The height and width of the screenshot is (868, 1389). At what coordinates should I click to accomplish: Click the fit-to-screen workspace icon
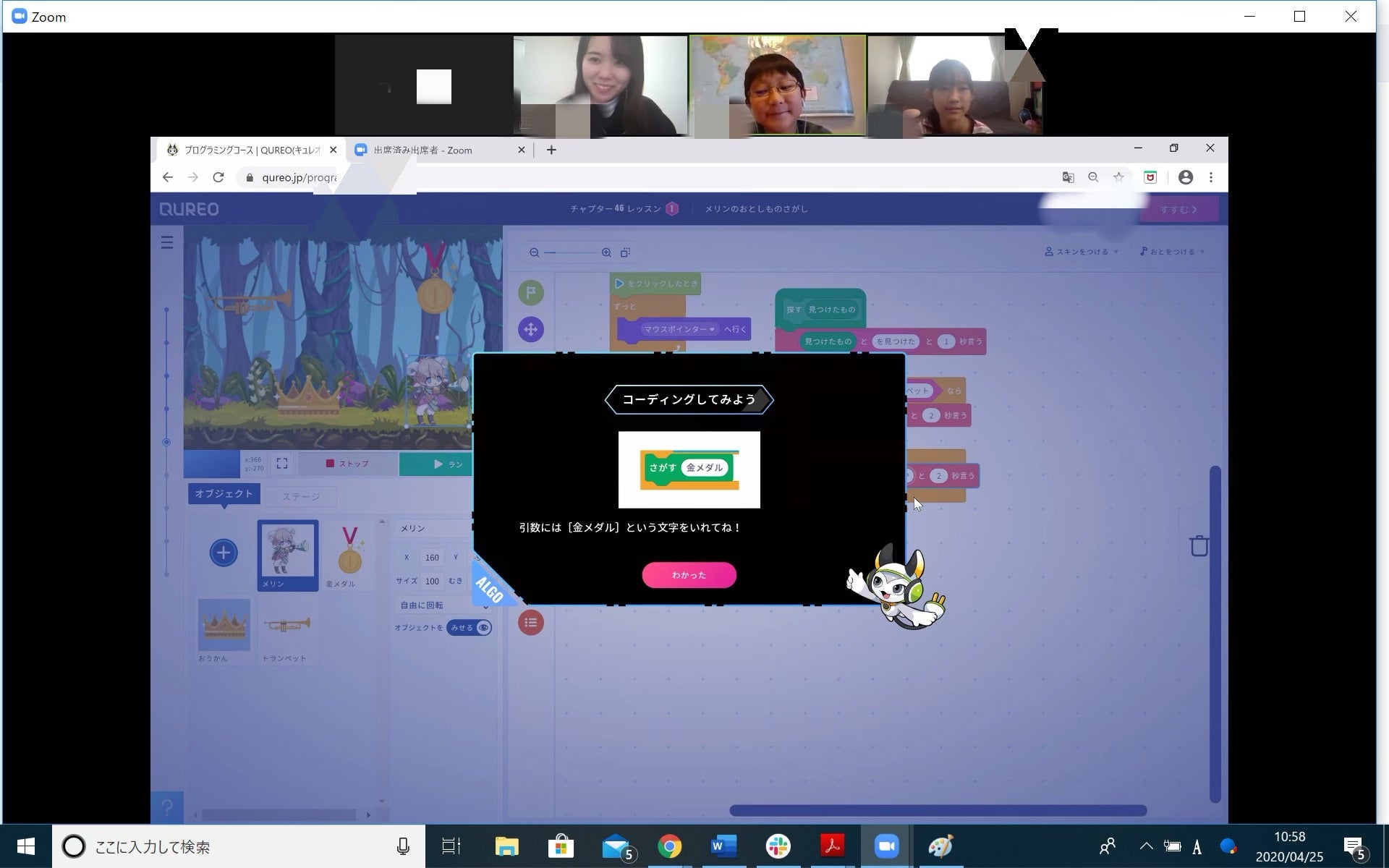[x=626, y=252]
